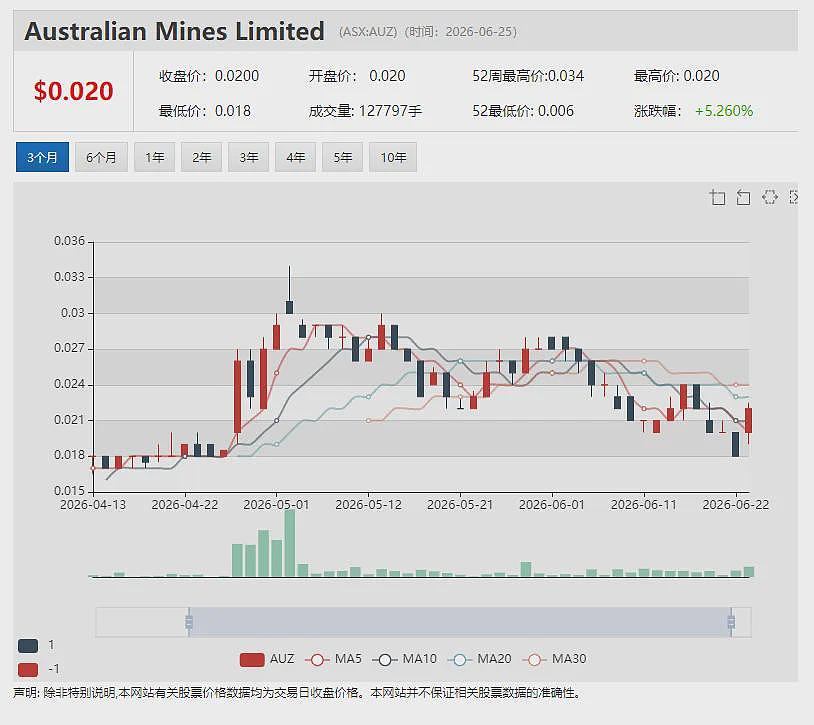The height and width of the screenshot is (725, 814).
Task: Toggle the MA5 line legend
Action: (x=333, y=659)
